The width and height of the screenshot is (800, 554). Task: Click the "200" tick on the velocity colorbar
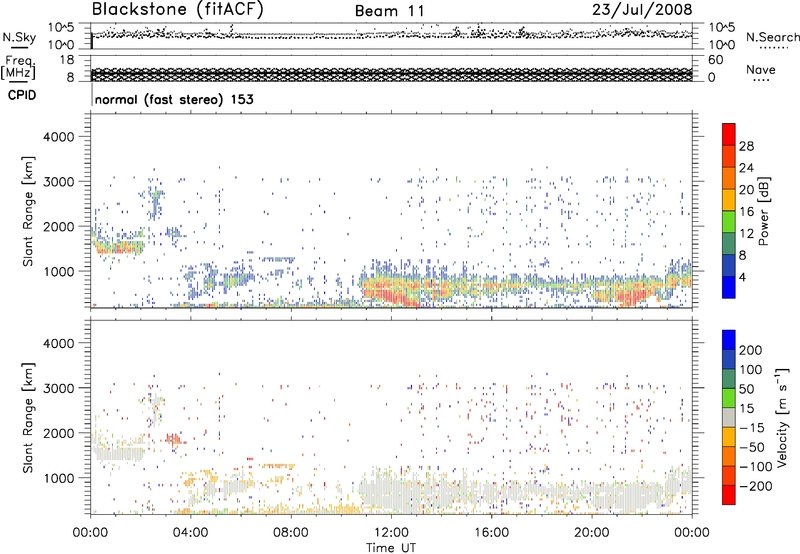[751, 350]
